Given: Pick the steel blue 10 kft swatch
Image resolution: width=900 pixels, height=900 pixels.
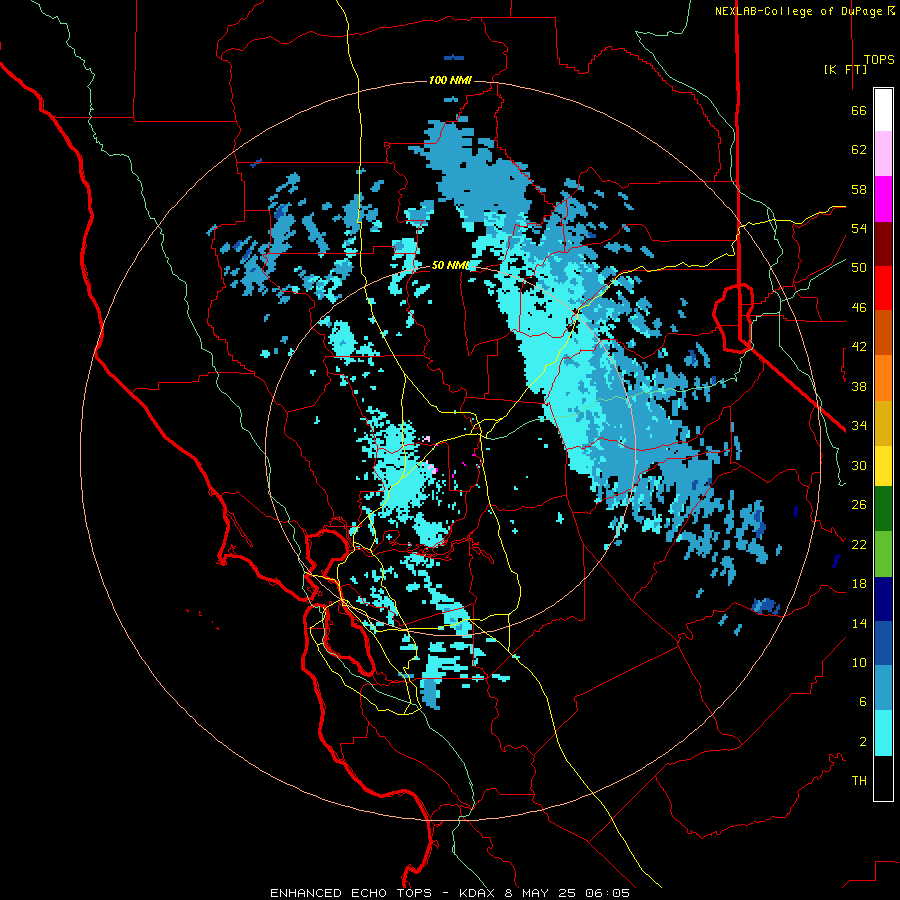Looking at the screenshot, I should [883, 688].
